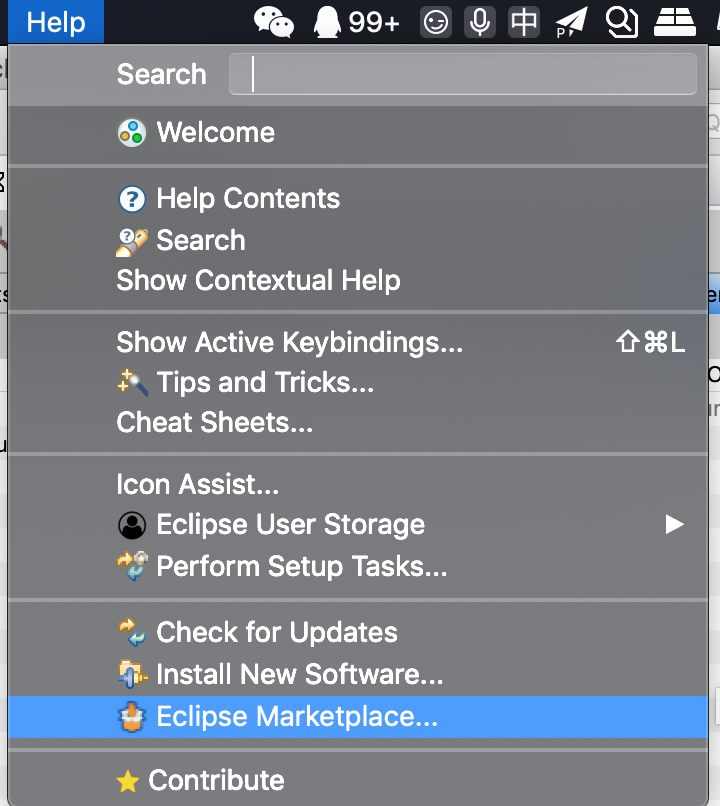Click the Perform Setup Tasks icon
This screenshot has height=806, width=720.
[x=131, y=567]
